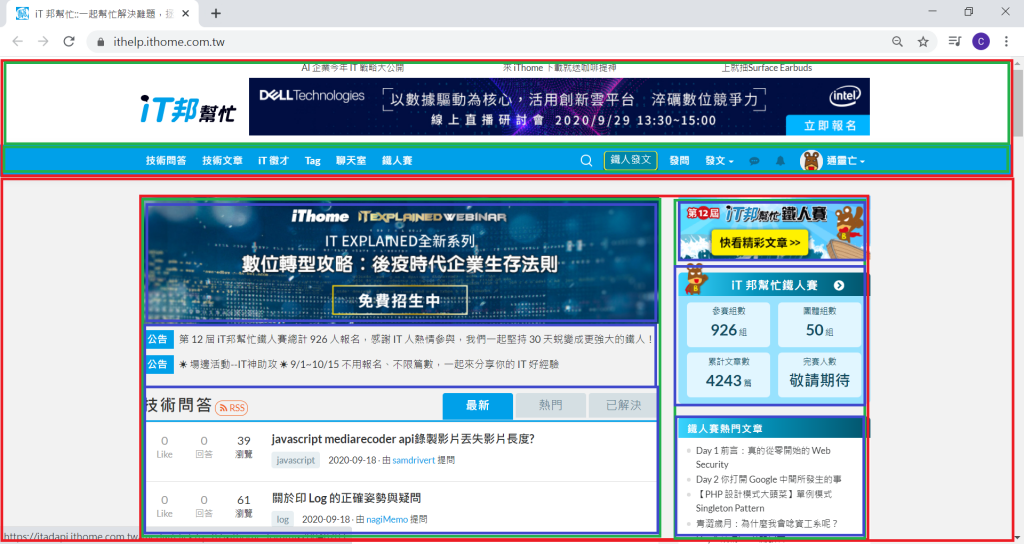
Task: Open Day 2 你打開 Google 中間所發生的事
Action: pos(769,479)
